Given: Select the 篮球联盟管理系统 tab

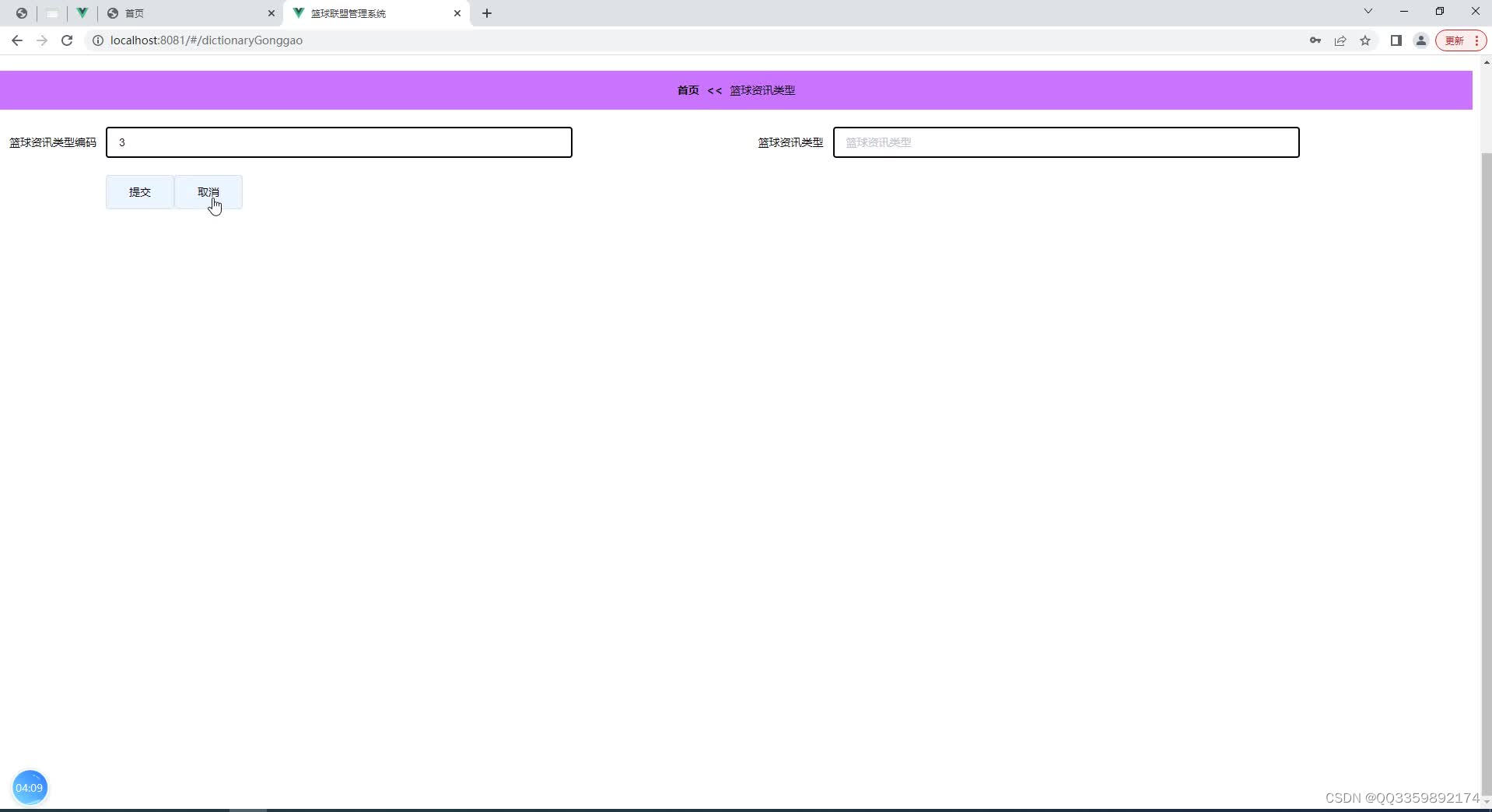Looking at the screenshot, I should (x=377, y=13).
